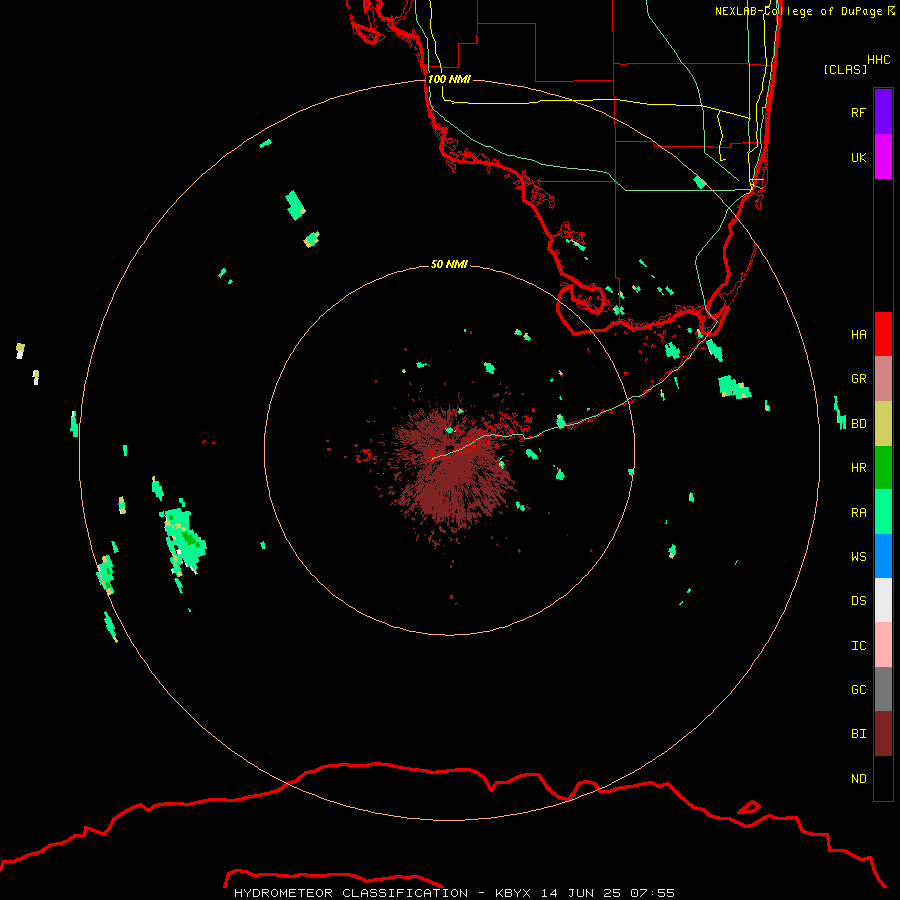
Task: Click the RA light green legend swatch
Action: pos(883,512)
